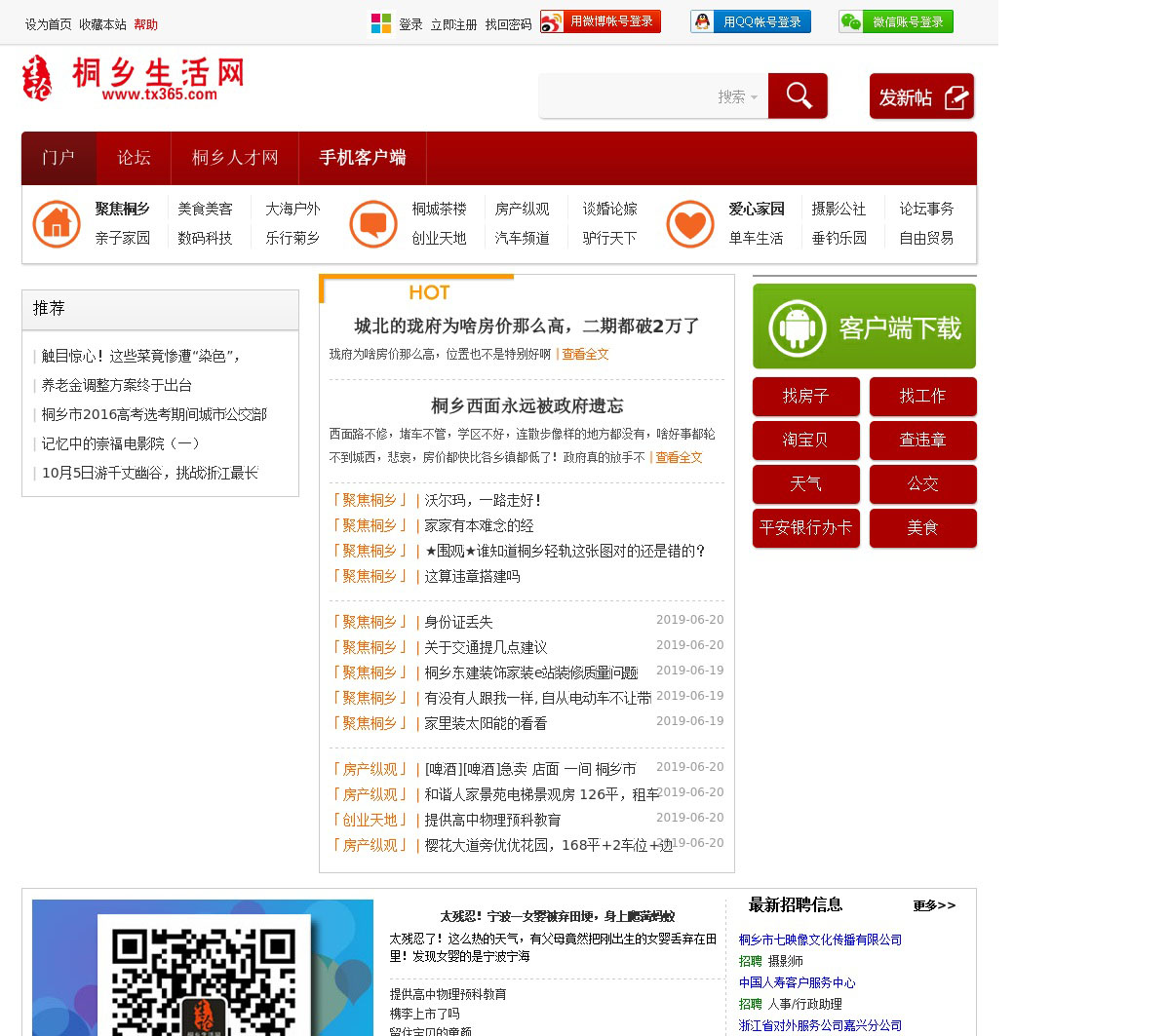The width and height of the screenshot is (1170, 1036).
Task: Click the 找房子 button
Action: (x=805, y=397)
